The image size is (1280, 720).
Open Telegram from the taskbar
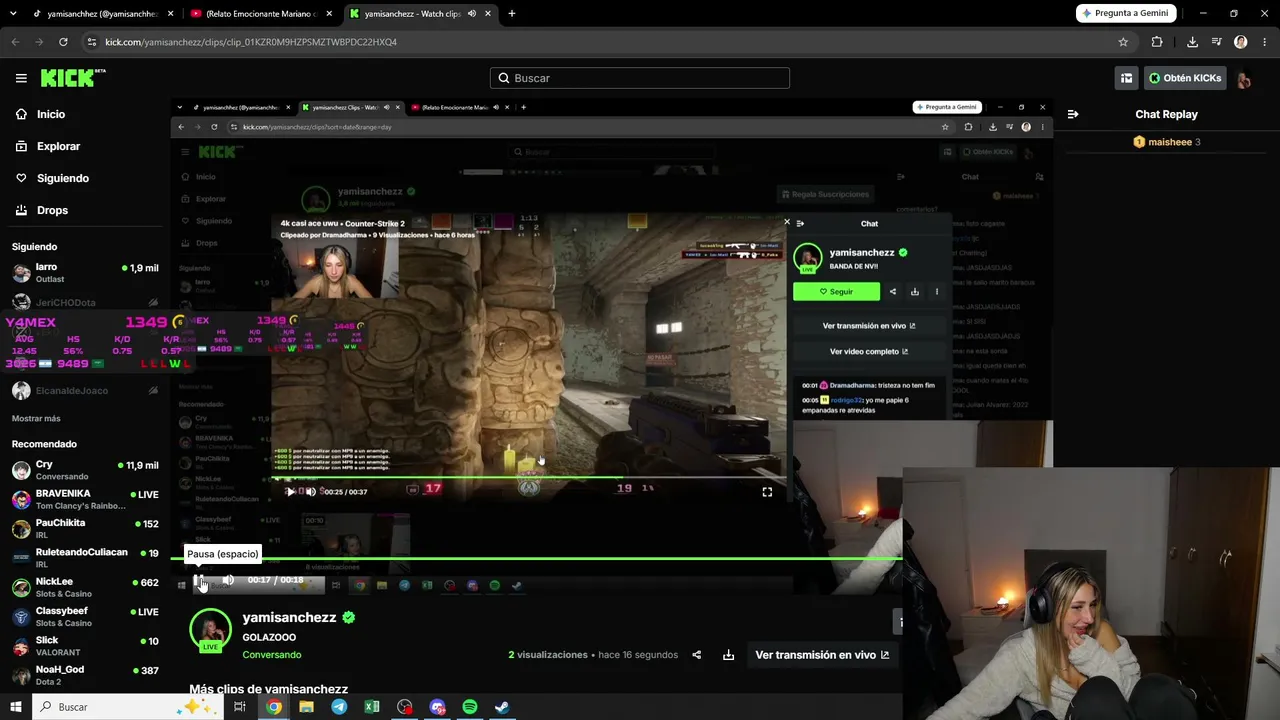click(x=339, y=707)
